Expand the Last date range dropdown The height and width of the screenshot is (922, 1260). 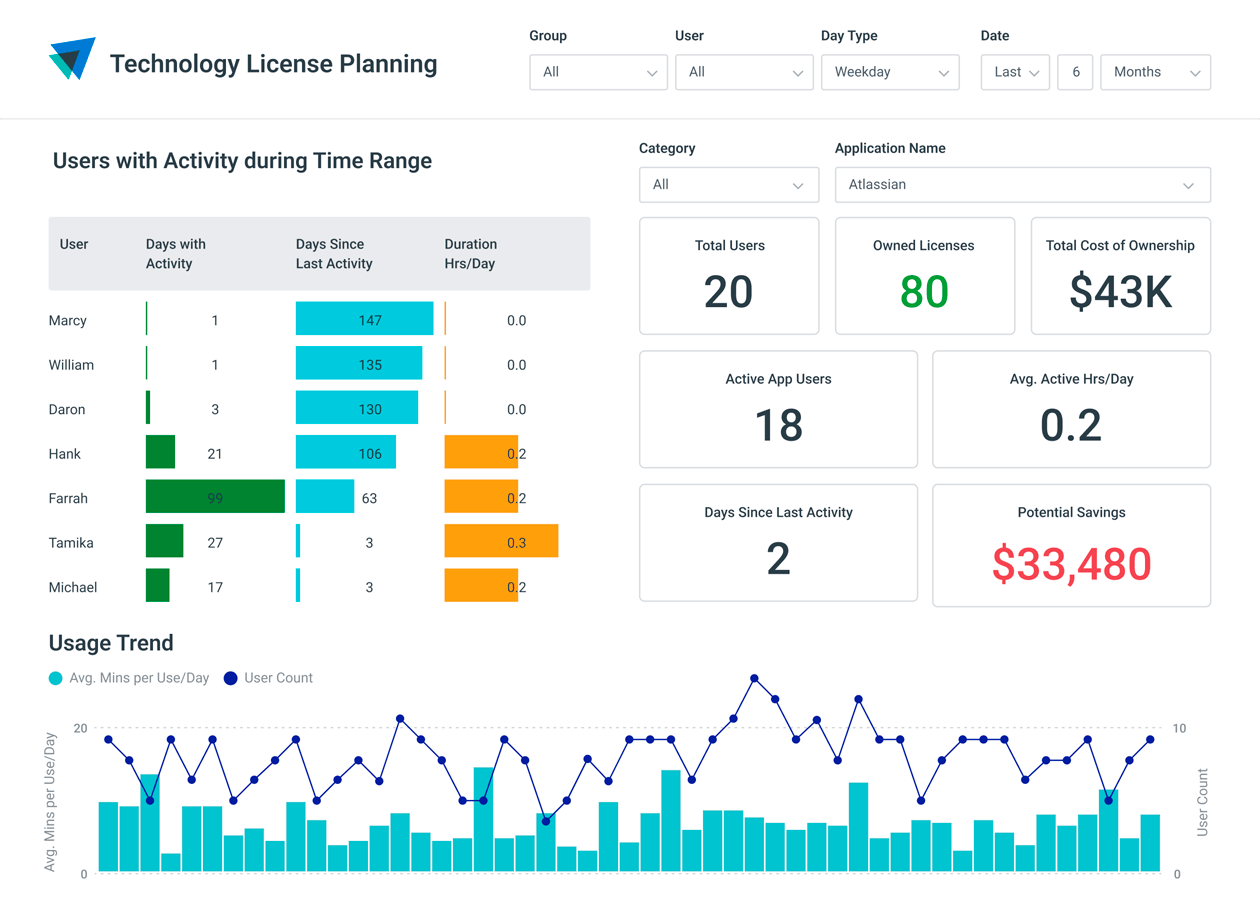(1014, 72)
